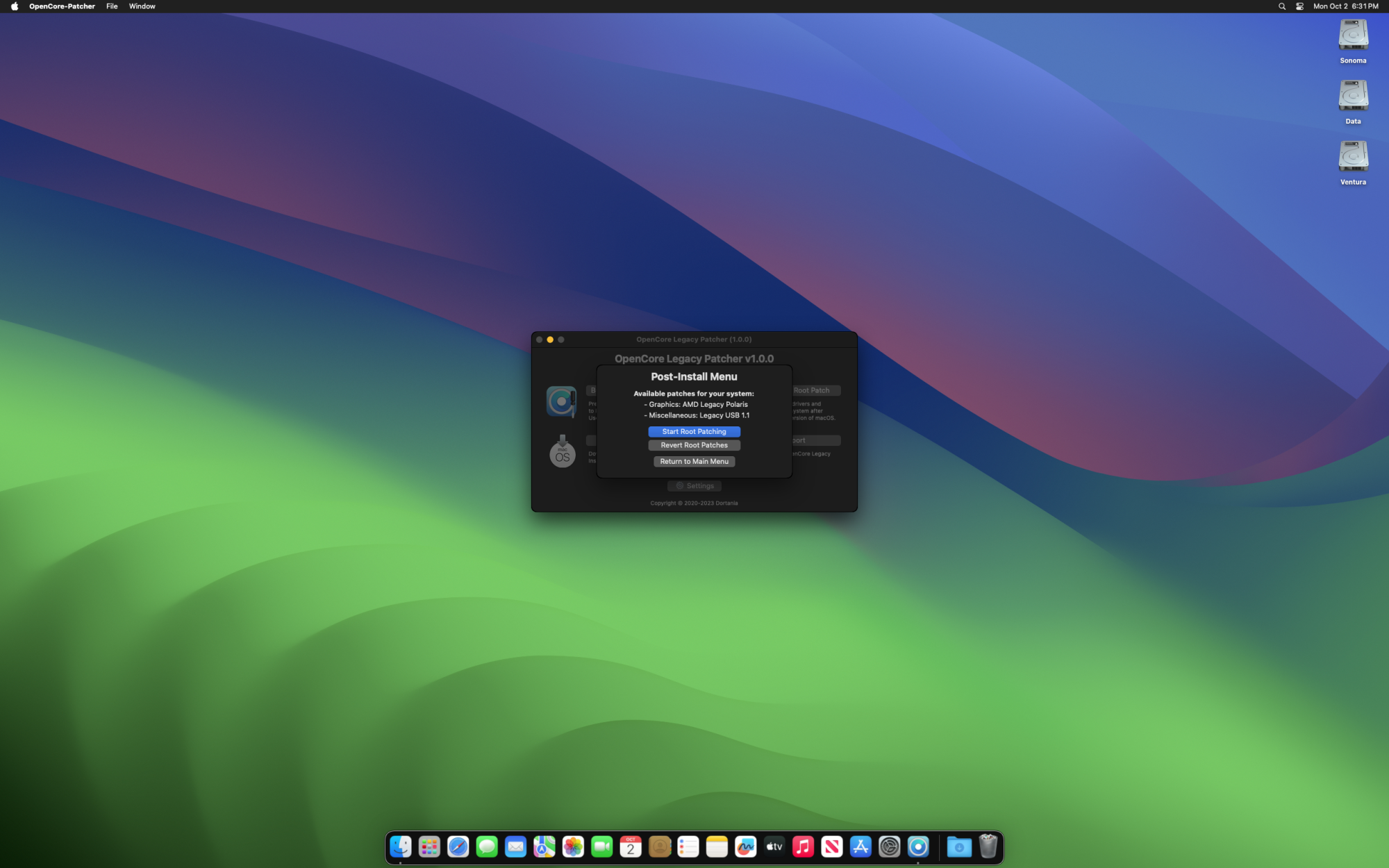Viewport: 1389px width, 868px height.
Task: Click the Start Root Patching button
Action: pos(694,431)
